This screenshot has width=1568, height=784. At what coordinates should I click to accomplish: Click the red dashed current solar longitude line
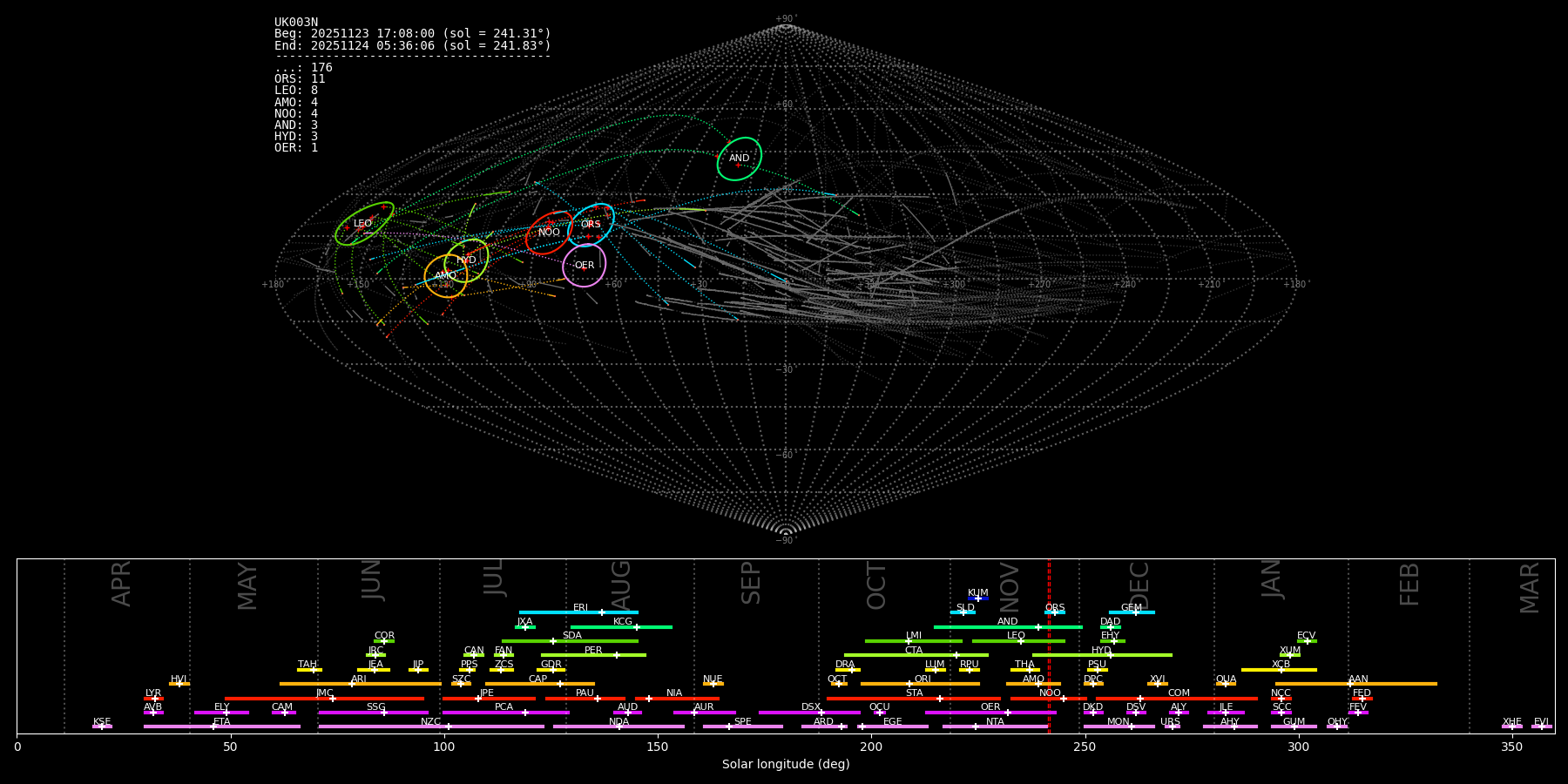[1049, 645]
